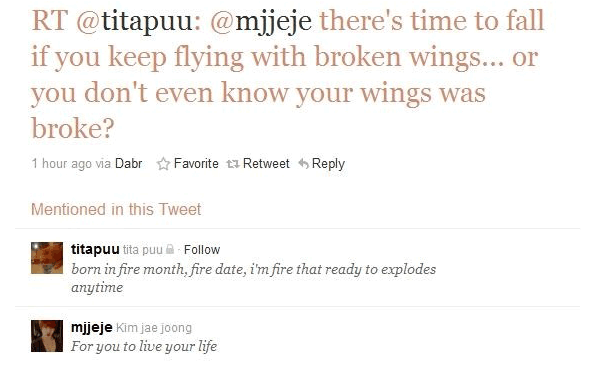Open mjjeje username in mentions list

91,328
